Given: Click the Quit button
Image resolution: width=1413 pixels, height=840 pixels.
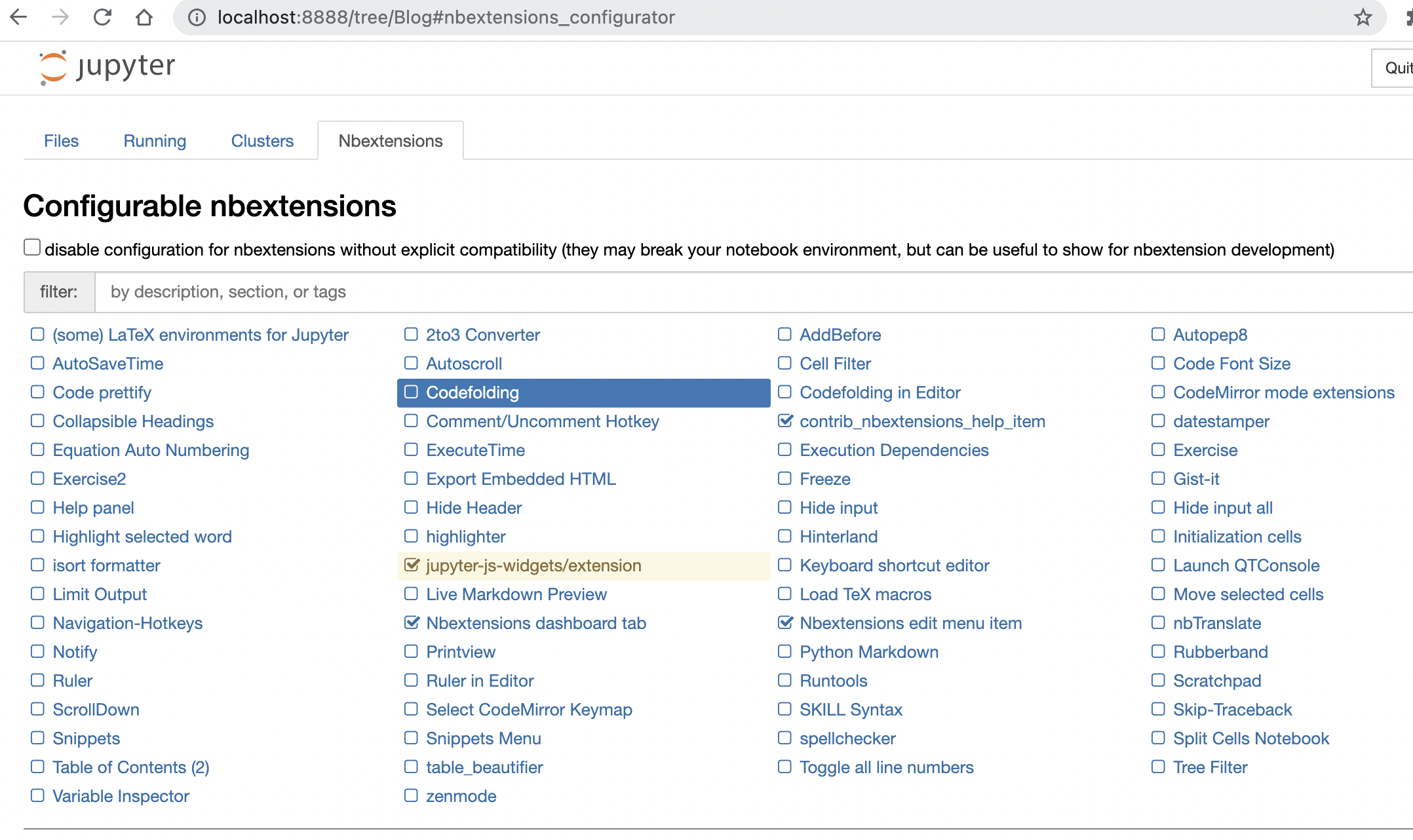Looking at the screenshot, I should point(1396,68).
